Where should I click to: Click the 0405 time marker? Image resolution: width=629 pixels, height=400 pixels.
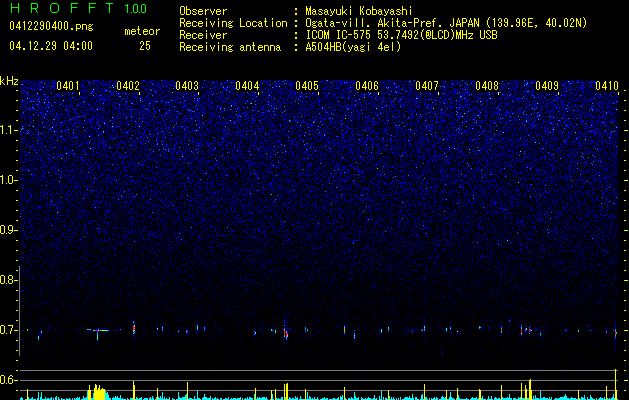(307, 85)
